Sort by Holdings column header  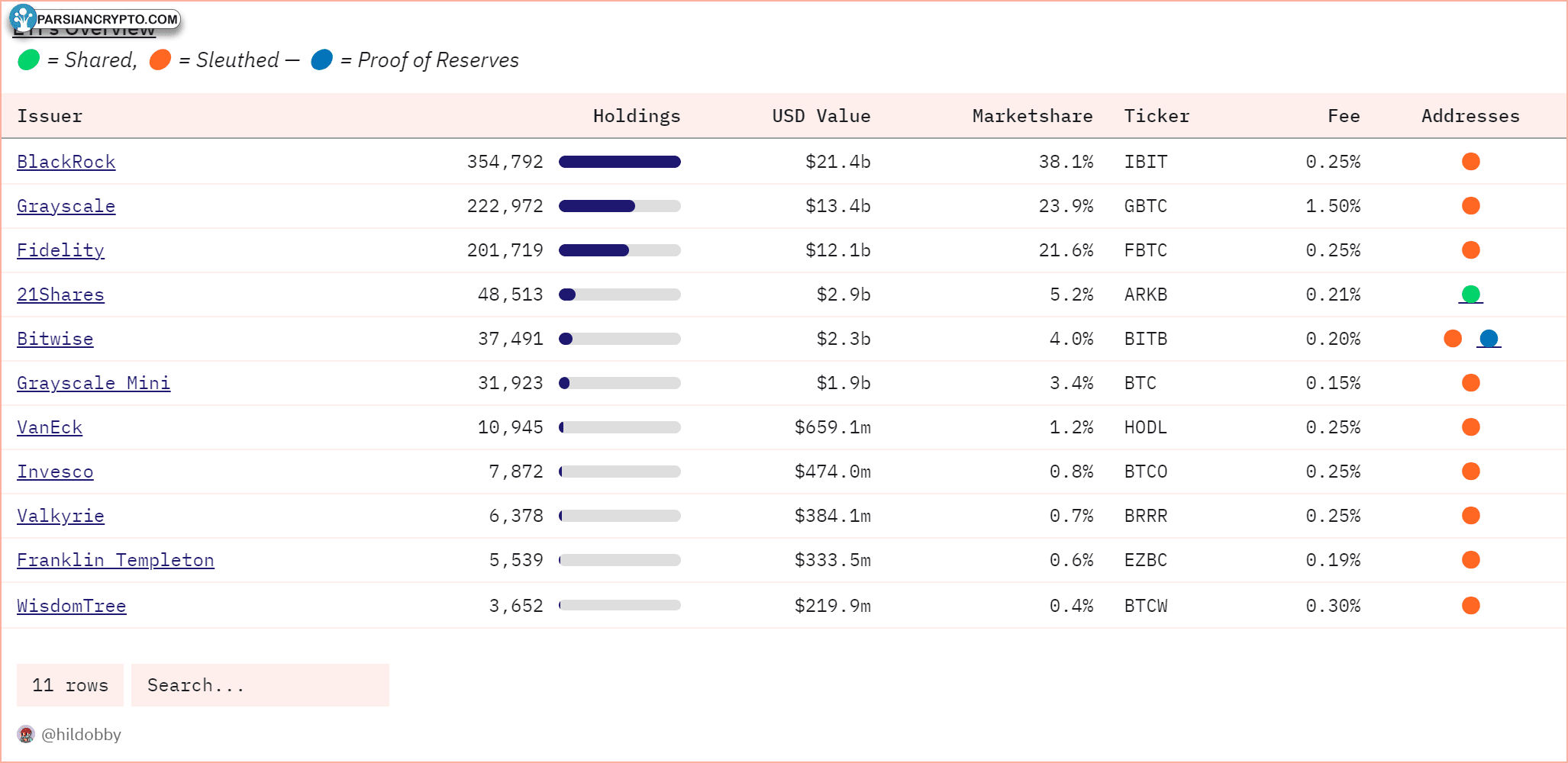(637, 116)
